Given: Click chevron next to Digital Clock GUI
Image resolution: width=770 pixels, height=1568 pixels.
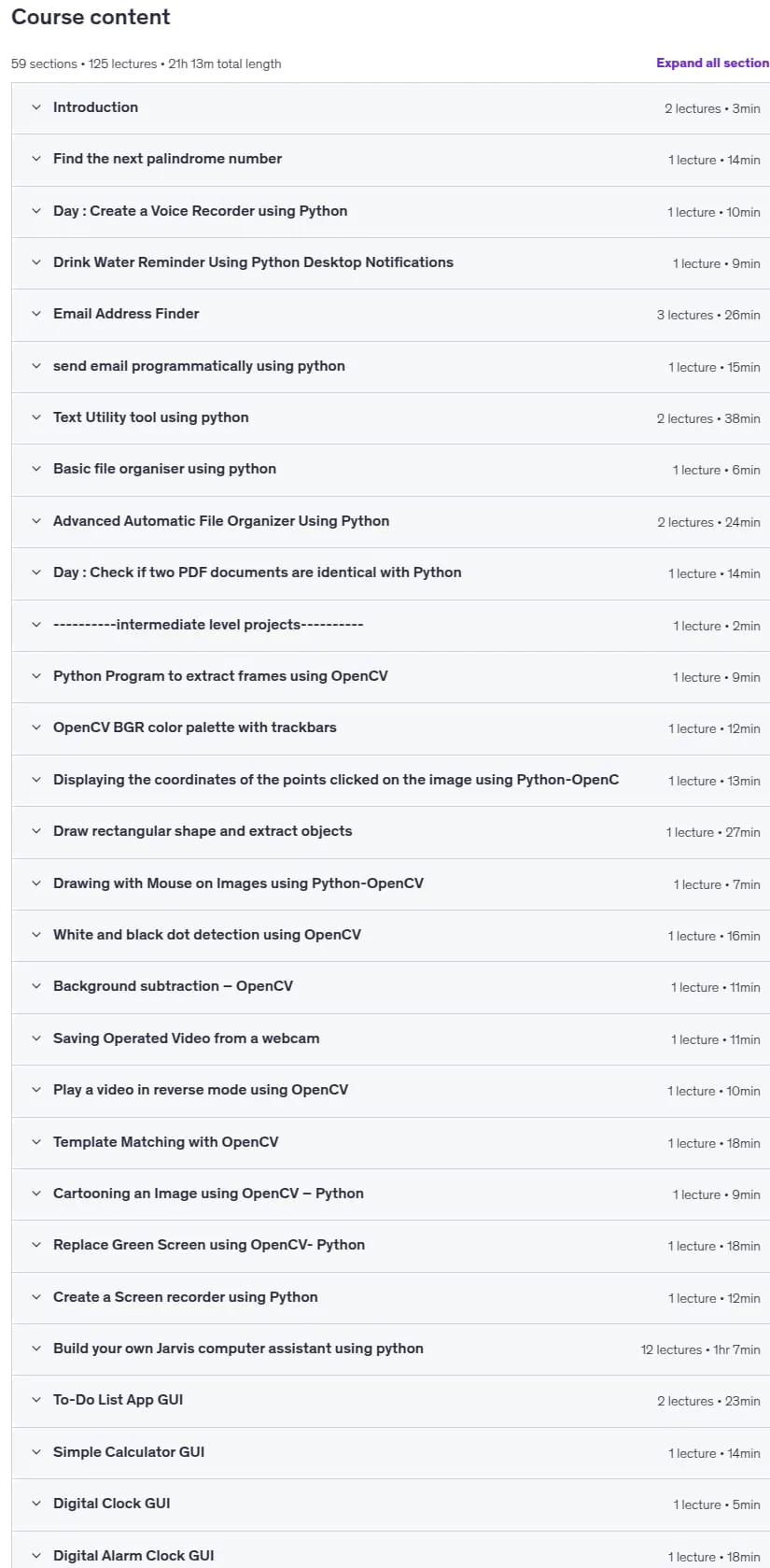Looking at the screenshot, I should click(x=36, y=1504).
